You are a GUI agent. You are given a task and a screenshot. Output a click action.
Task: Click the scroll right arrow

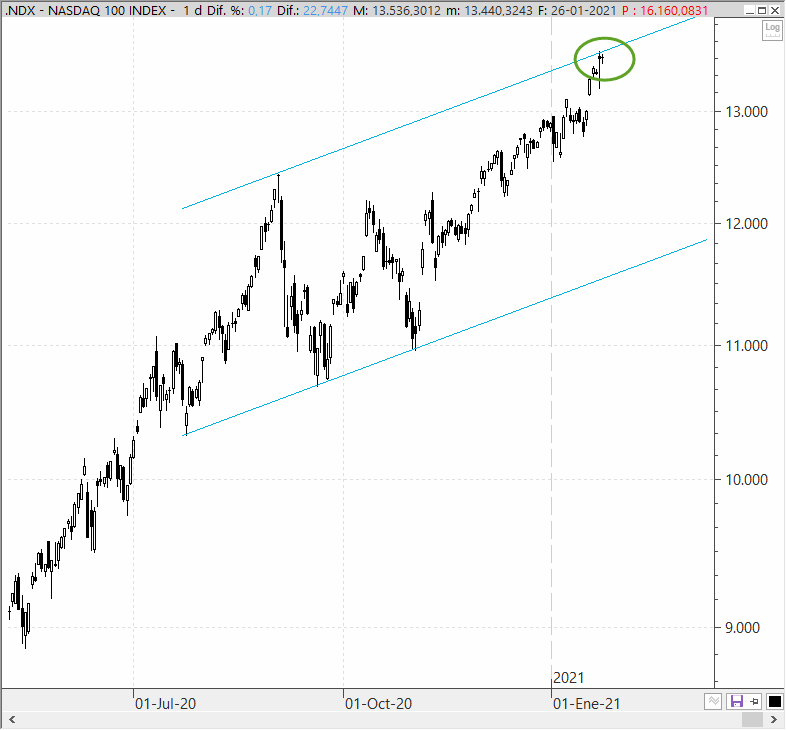click(x=774, y=719)
